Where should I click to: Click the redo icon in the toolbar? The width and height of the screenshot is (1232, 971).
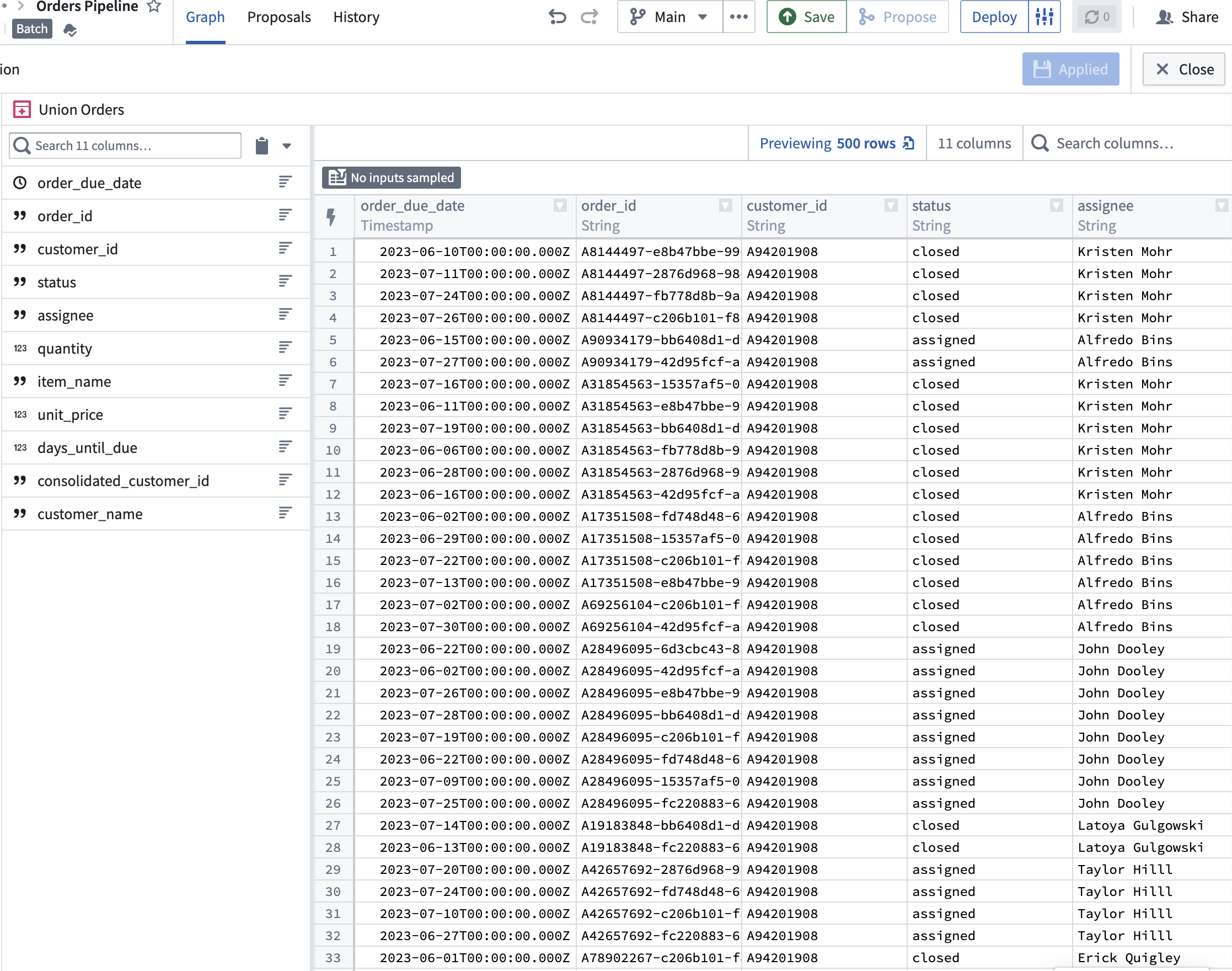pos(590,17)
